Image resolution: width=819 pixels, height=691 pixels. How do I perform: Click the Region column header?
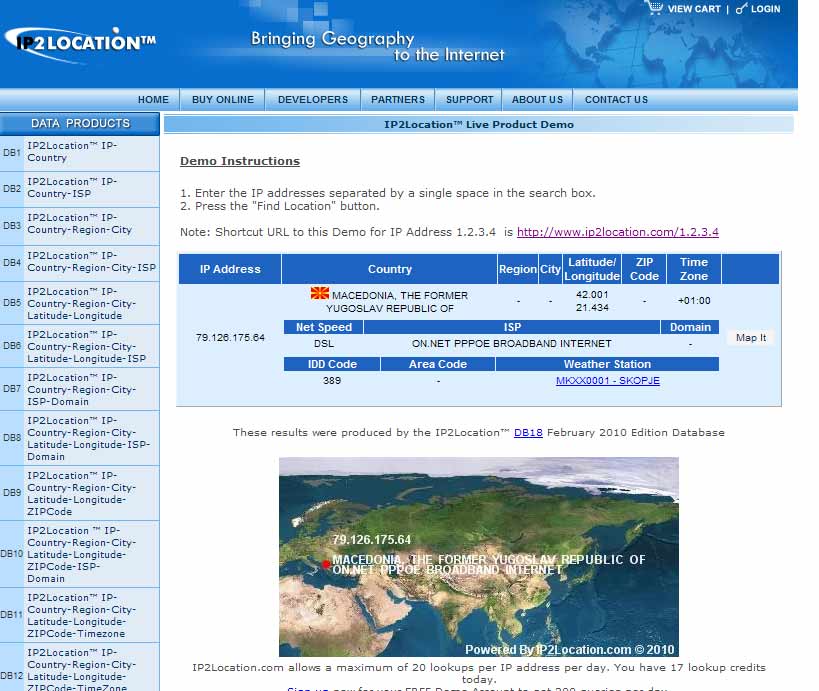[518, 270]
